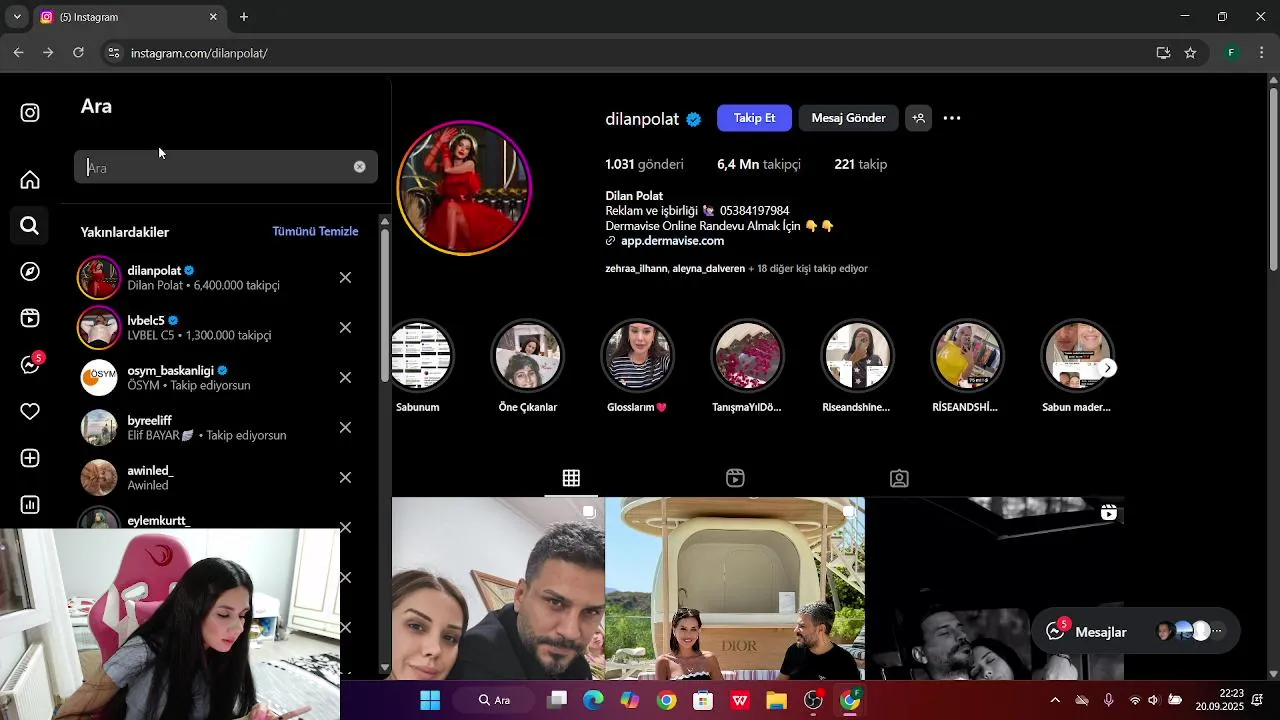Remove byreeliff from recent searches
This screenshot has width=1280, height=720.
pyautogui.click(x=345, y=428)
